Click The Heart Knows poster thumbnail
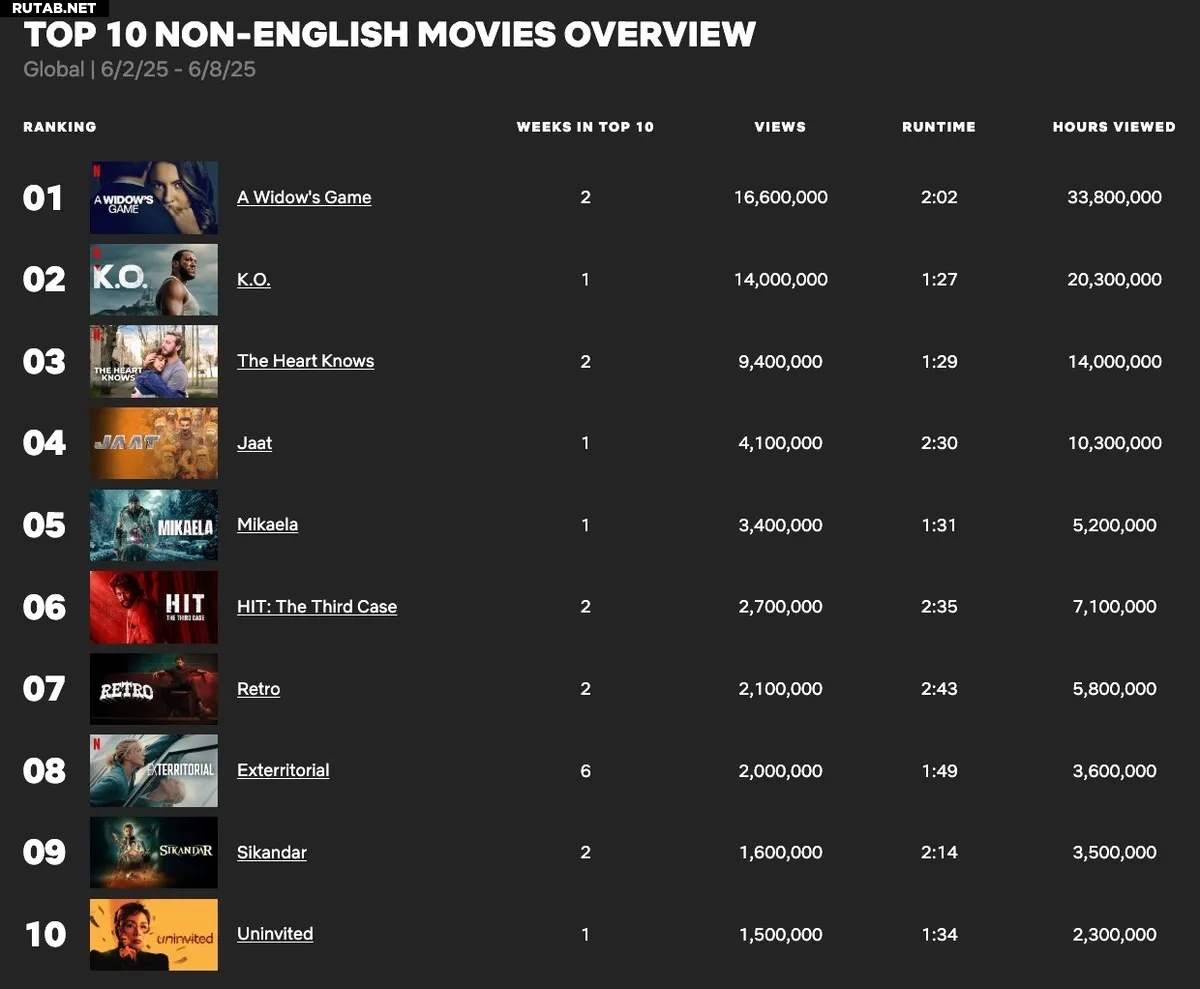This screenshot has height=989, width=1200. click(154, 362)
